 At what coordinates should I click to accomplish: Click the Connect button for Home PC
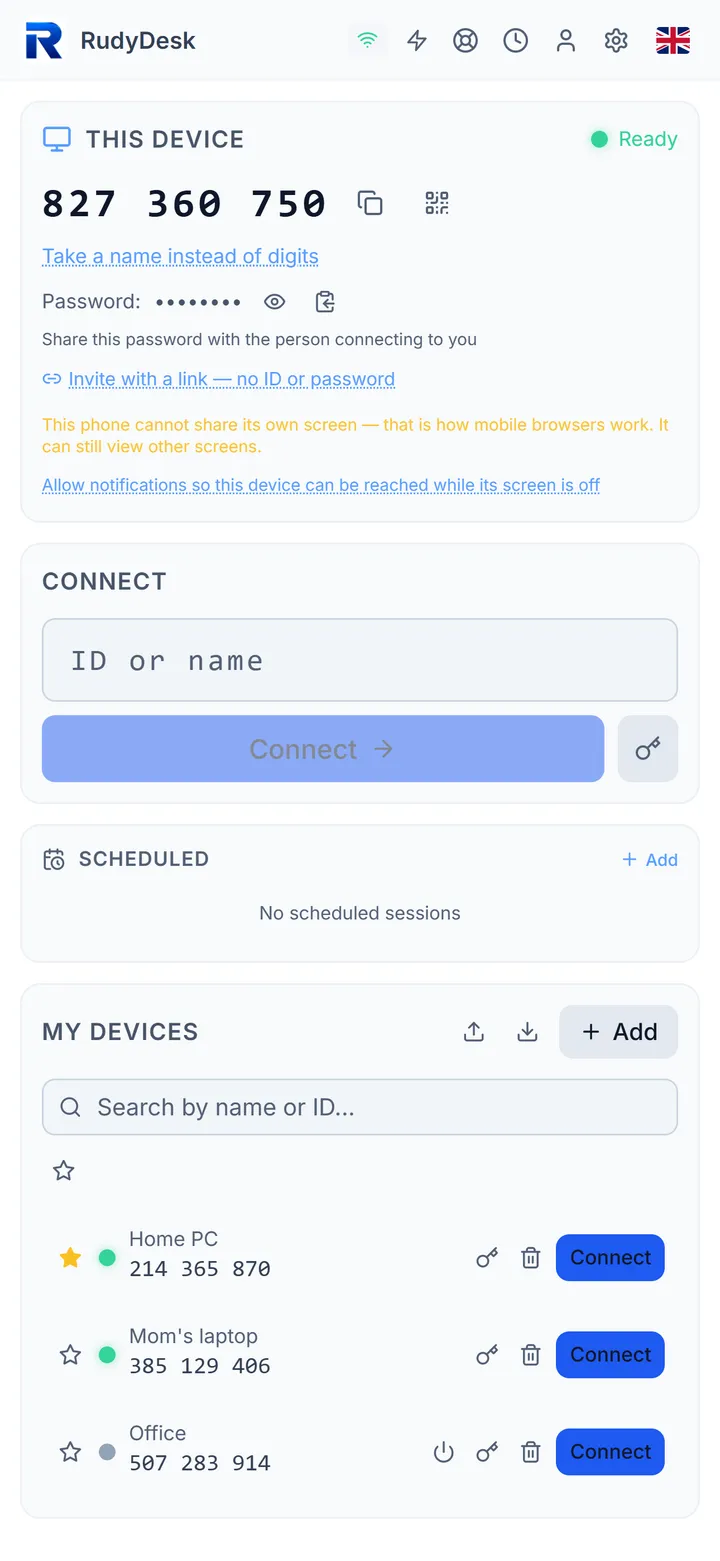pos(610,1258)
